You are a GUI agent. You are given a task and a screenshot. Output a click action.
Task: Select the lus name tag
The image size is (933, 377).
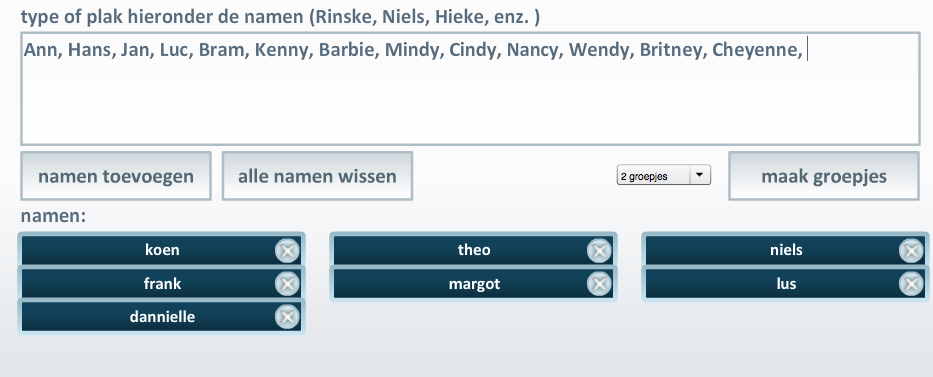coord(785,284)
